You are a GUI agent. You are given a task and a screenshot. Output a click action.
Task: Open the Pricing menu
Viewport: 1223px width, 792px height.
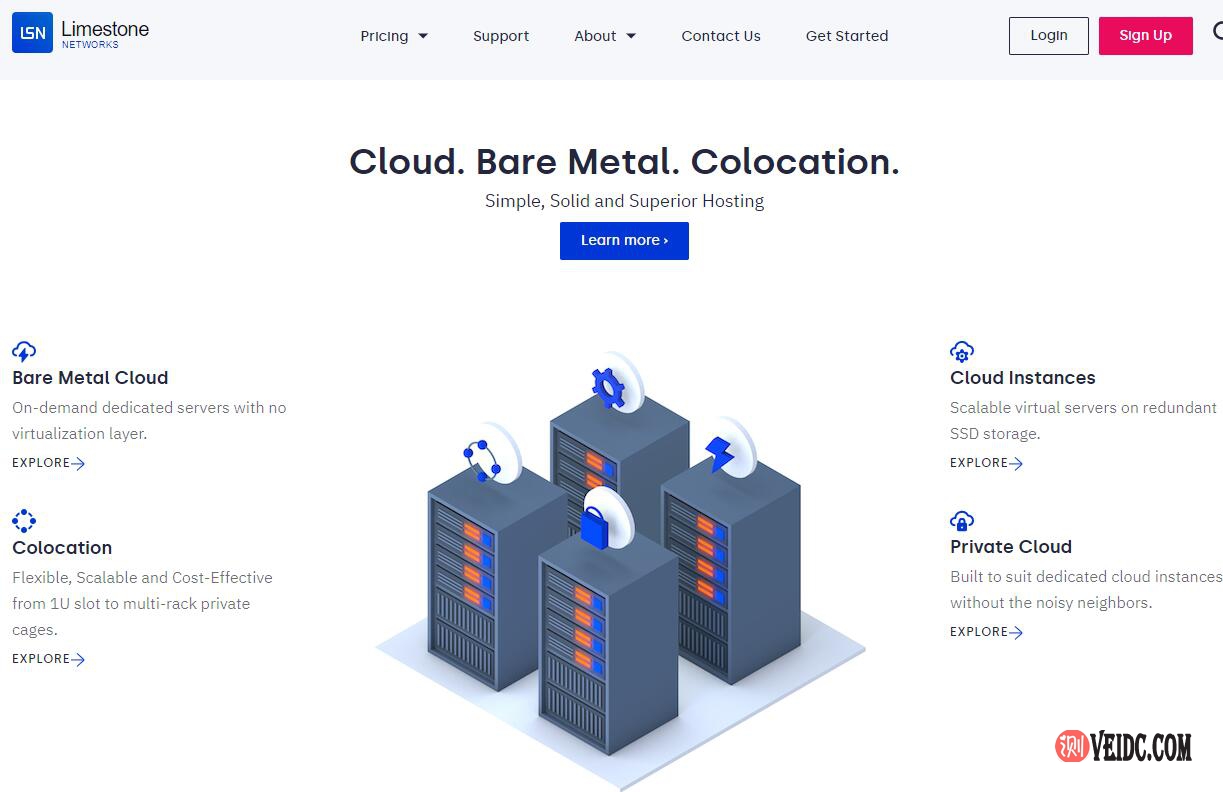tap(394, 36)
